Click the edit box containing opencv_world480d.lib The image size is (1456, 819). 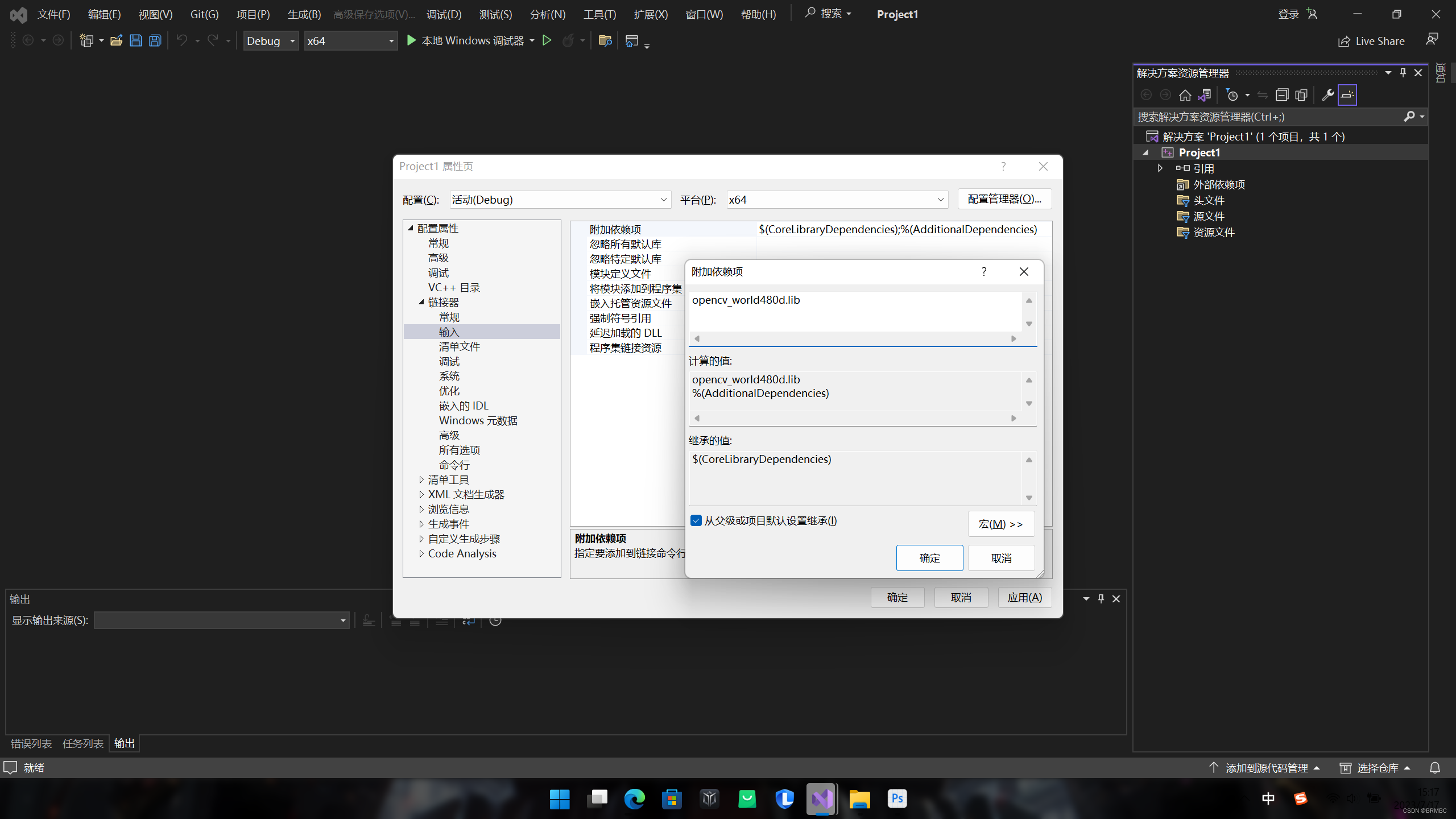(856, 311)
